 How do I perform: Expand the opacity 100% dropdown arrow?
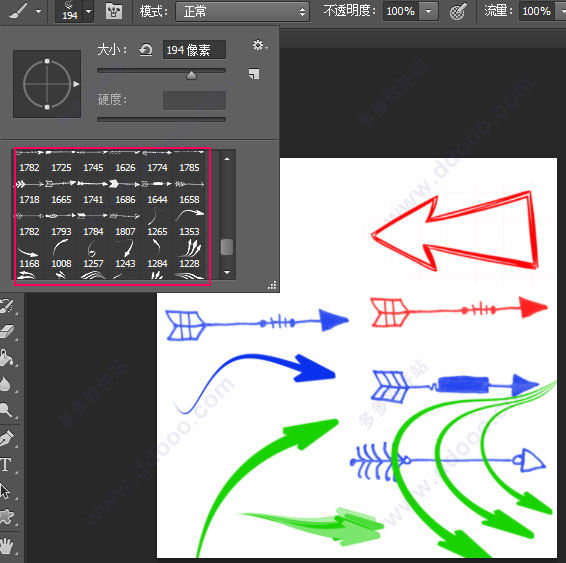pos(428,12)
